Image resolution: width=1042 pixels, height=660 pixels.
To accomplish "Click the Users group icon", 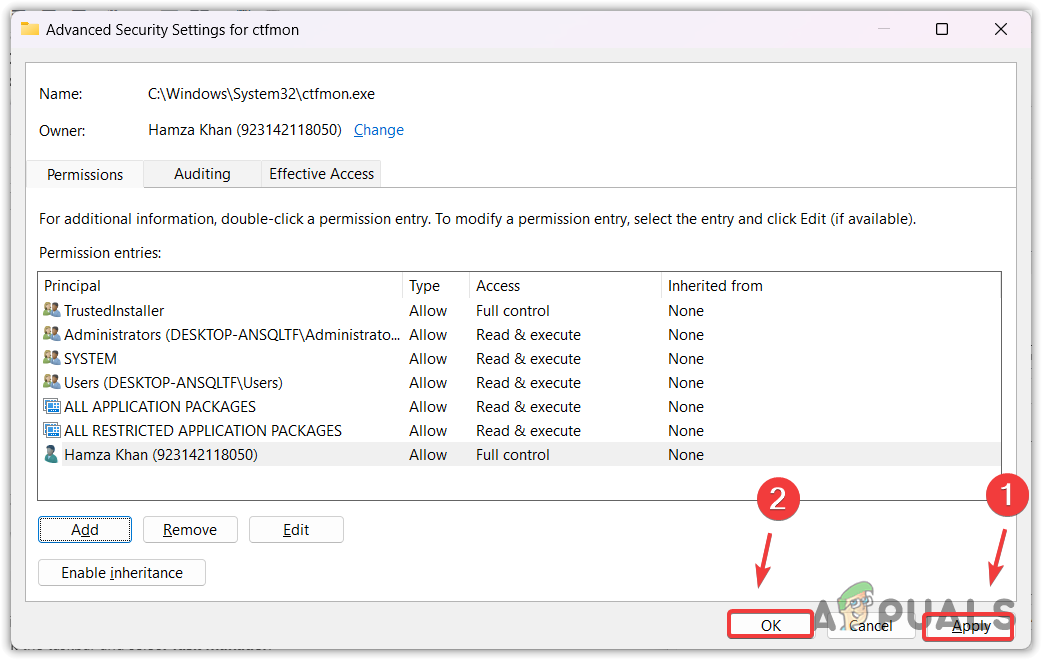I will click(51, 382).
